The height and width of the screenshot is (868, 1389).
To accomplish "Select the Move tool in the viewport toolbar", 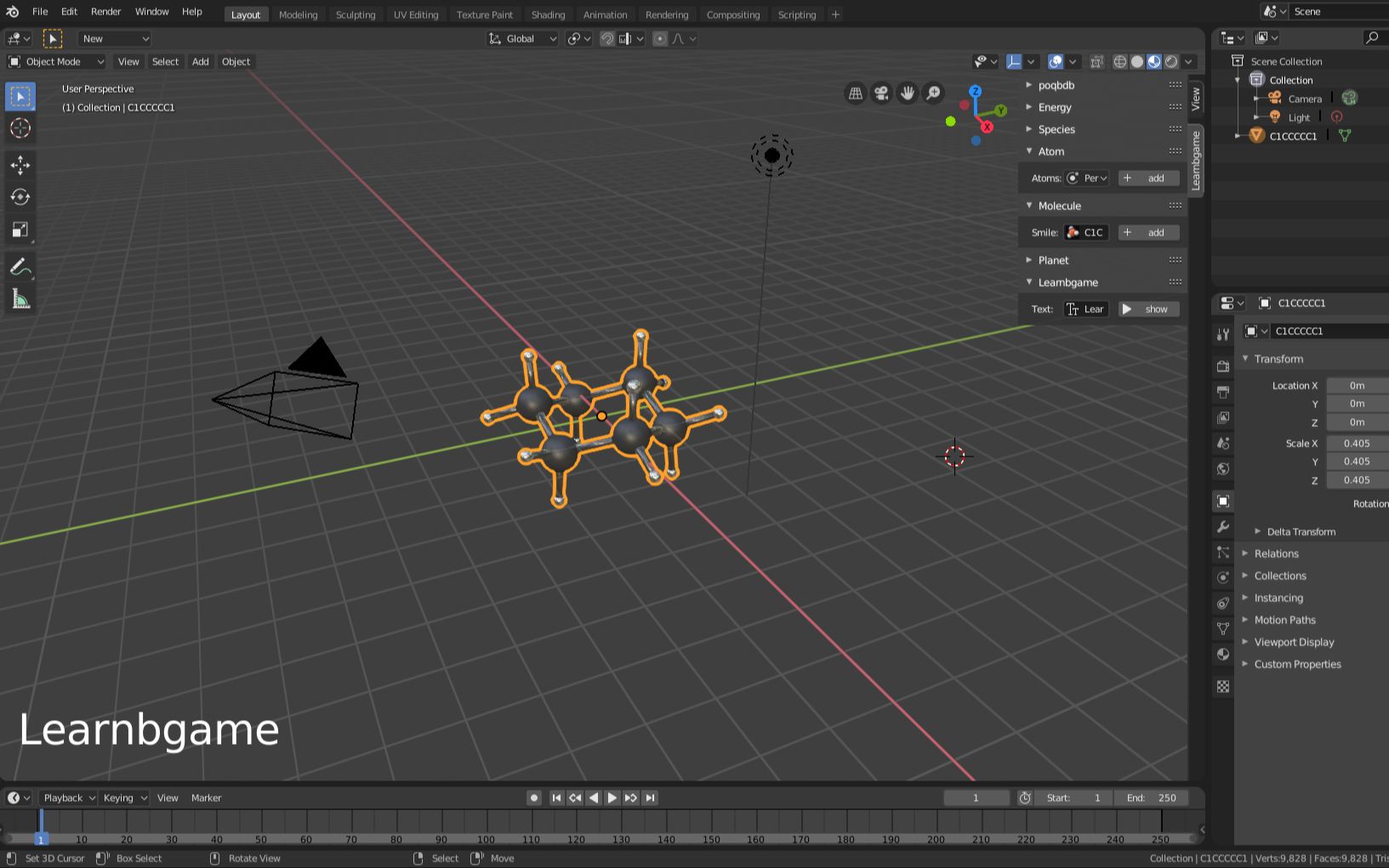I will coord(20,165).
